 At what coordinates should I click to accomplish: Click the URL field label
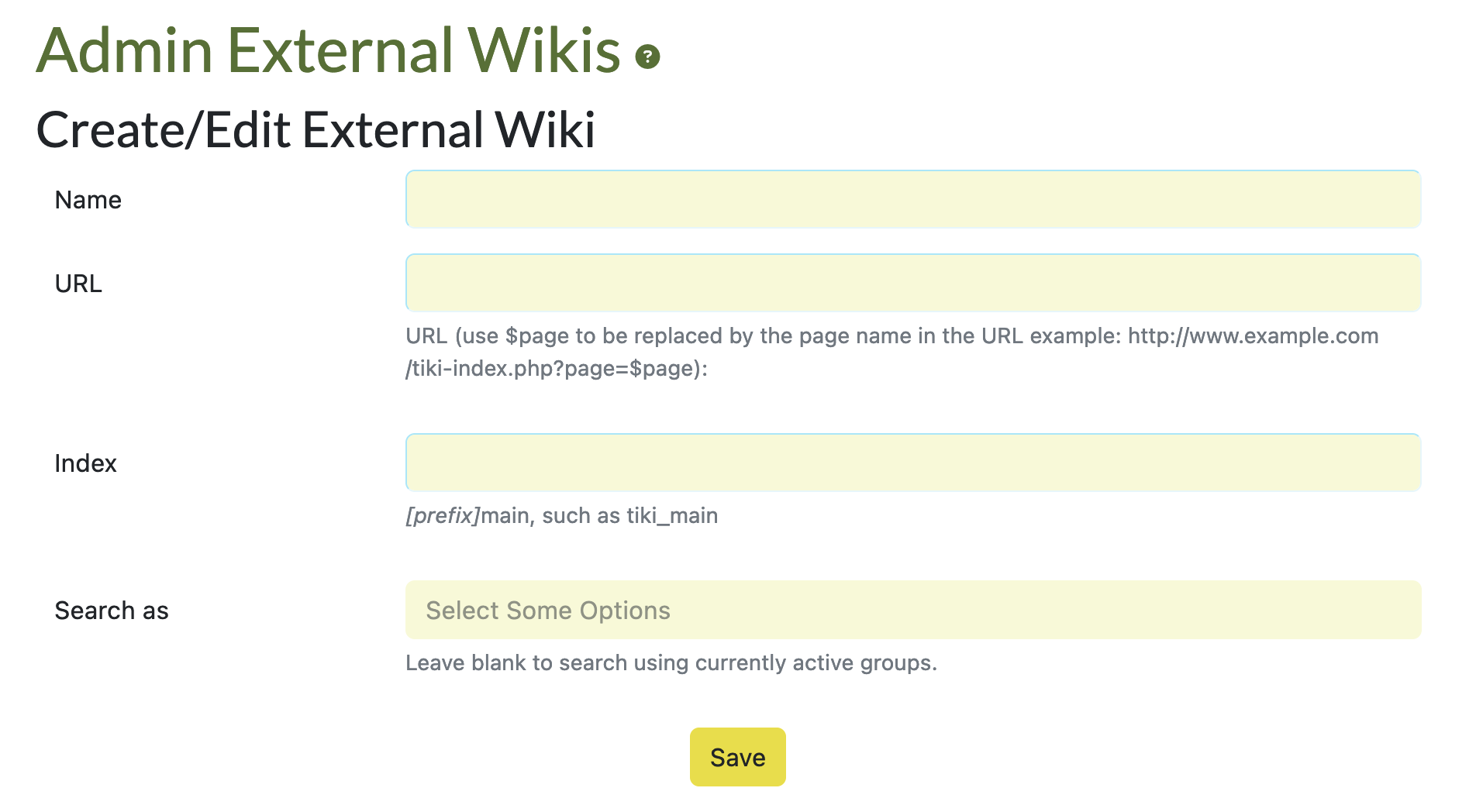78,284
